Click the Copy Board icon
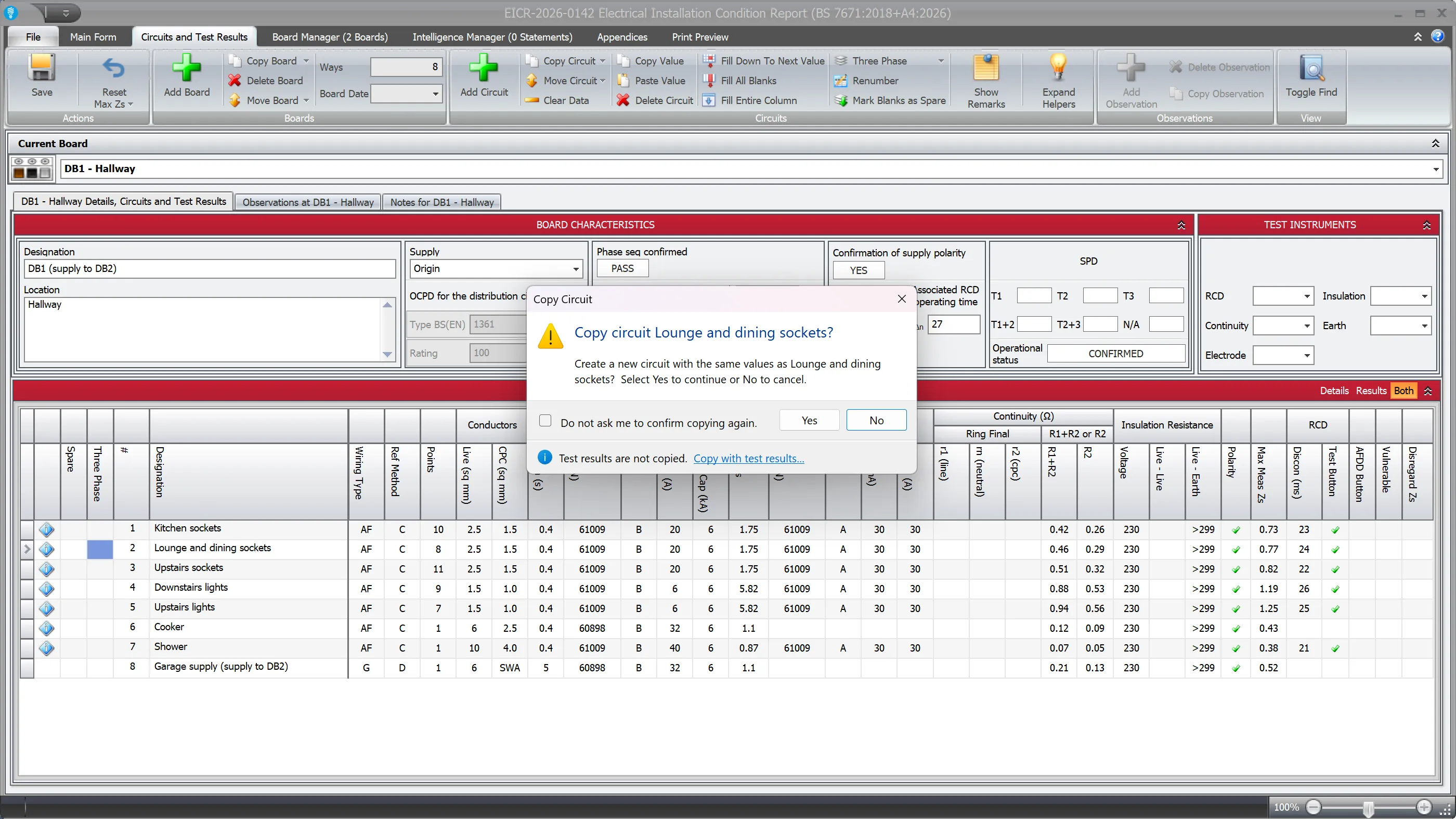 click(x=235, y=60)
